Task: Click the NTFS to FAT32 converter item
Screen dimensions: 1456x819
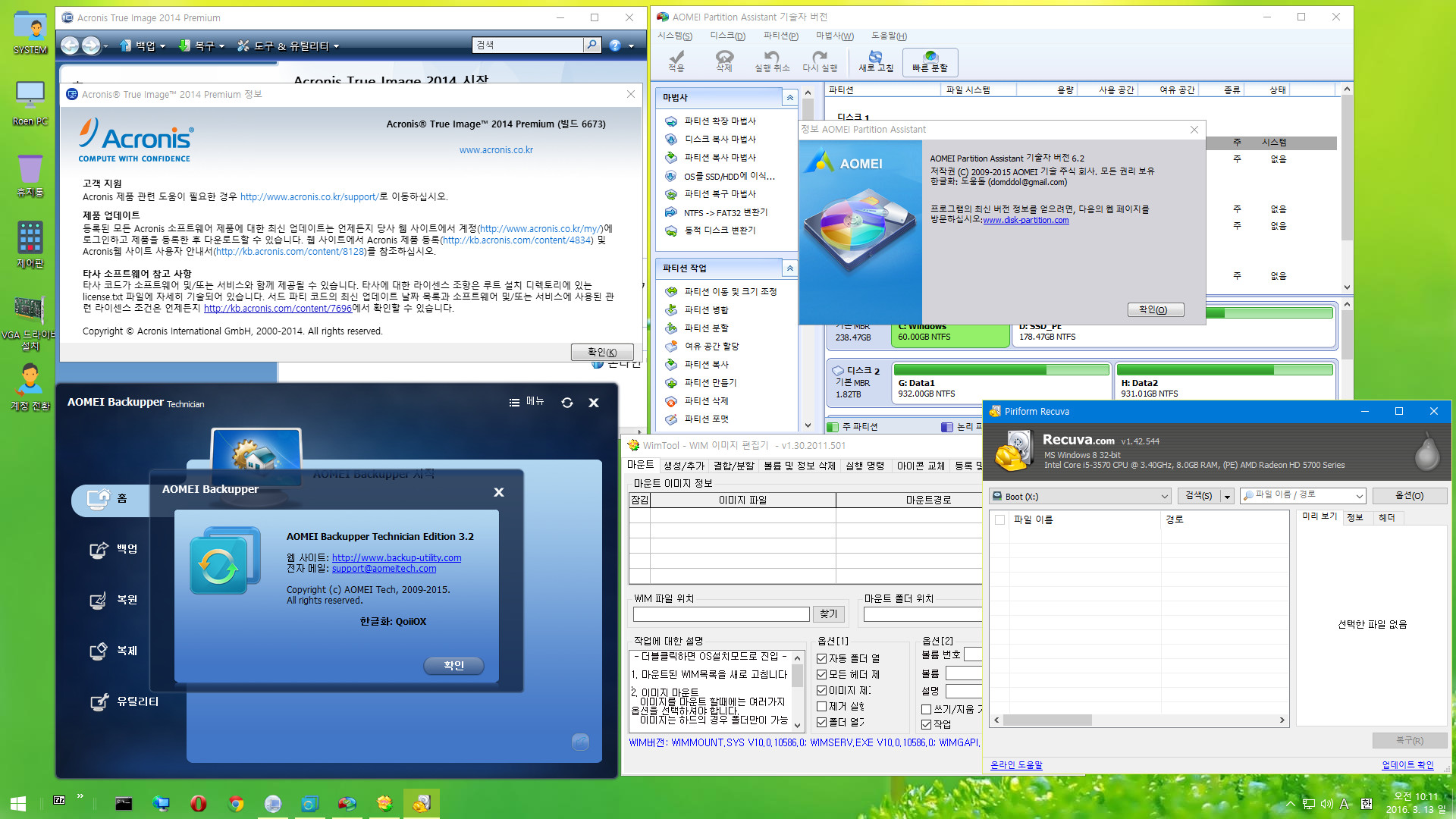Action: point(725,213)
